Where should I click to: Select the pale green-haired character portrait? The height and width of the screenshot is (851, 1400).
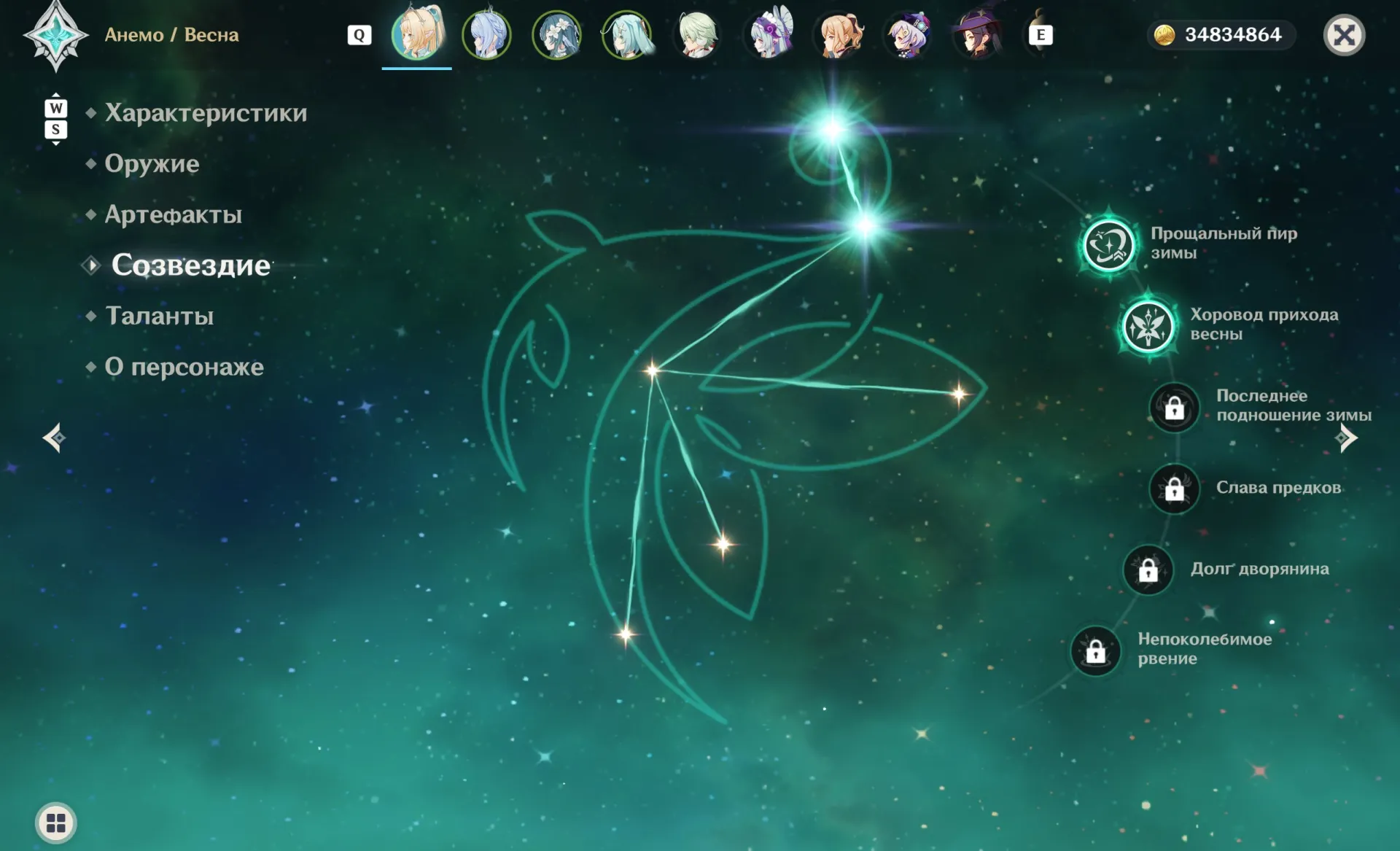[x=696, y=34]
